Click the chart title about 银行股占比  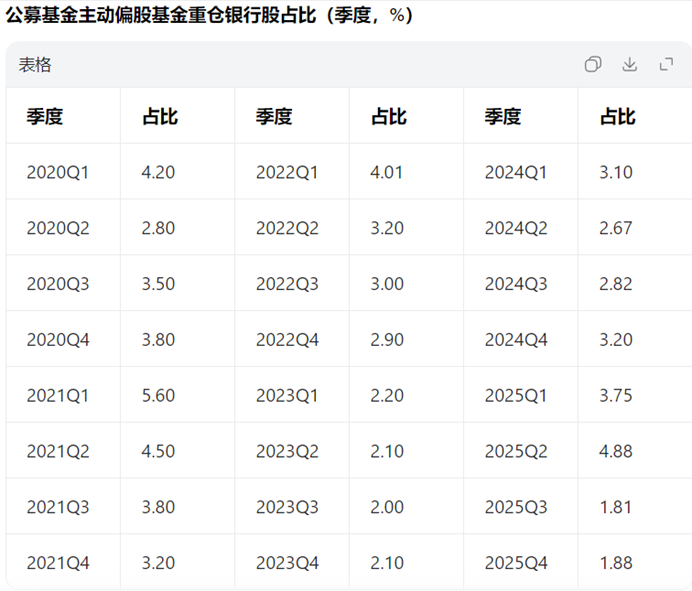pos(209,15)
